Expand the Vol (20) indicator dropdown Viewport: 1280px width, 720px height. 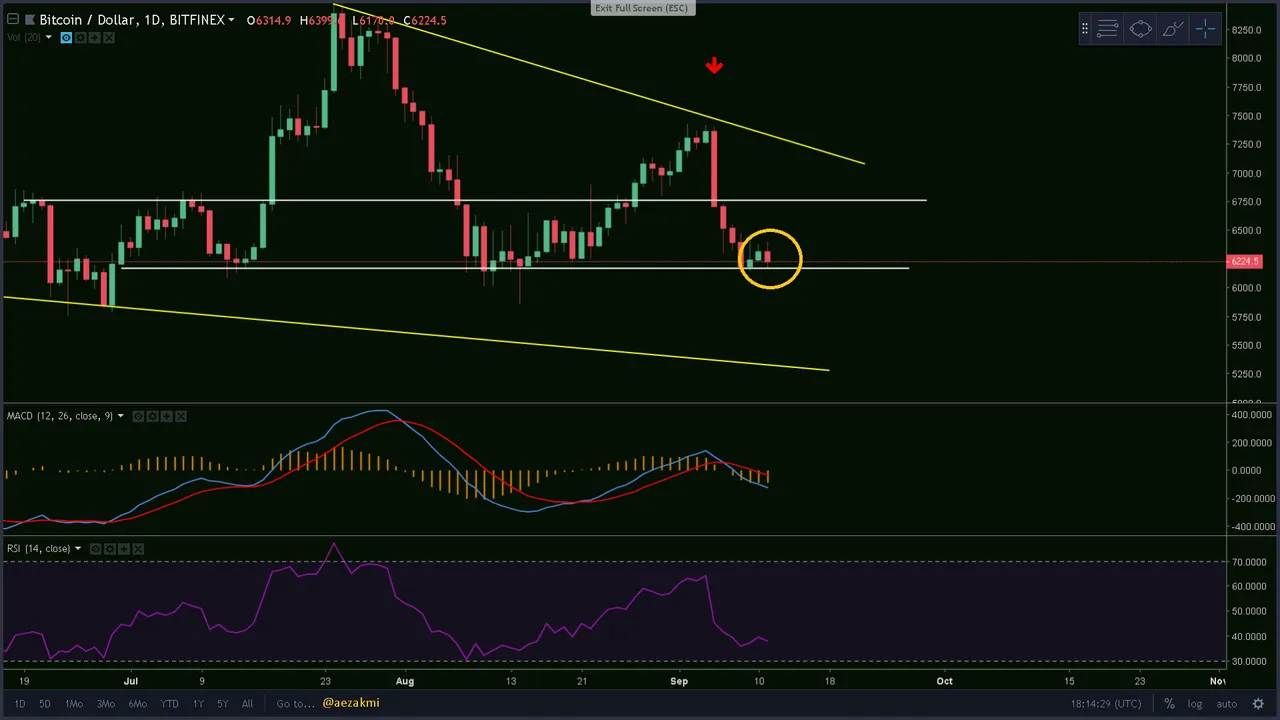pyautogui.click(x=48, y=38)
